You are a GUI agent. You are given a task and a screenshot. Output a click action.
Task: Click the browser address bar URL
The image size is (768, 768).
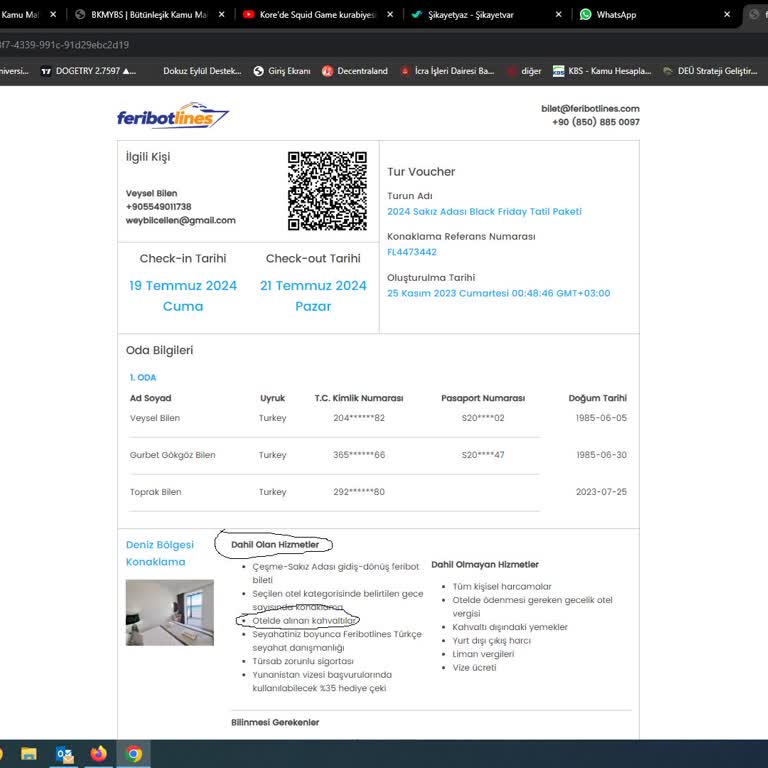point(64,45)
